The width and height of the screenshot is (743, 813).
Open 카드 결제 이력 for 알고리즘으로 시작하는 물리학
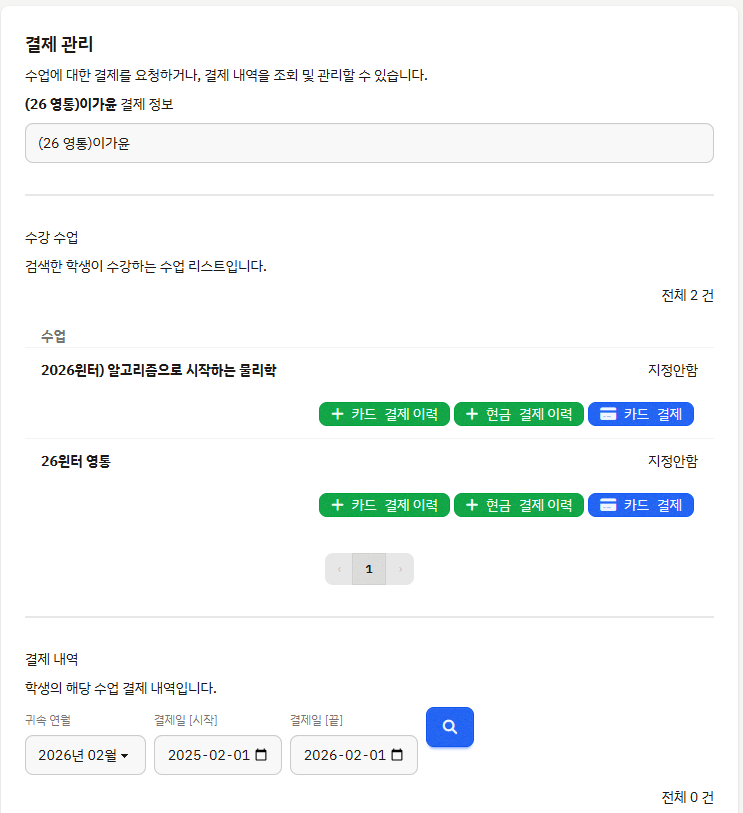point(385,413)
